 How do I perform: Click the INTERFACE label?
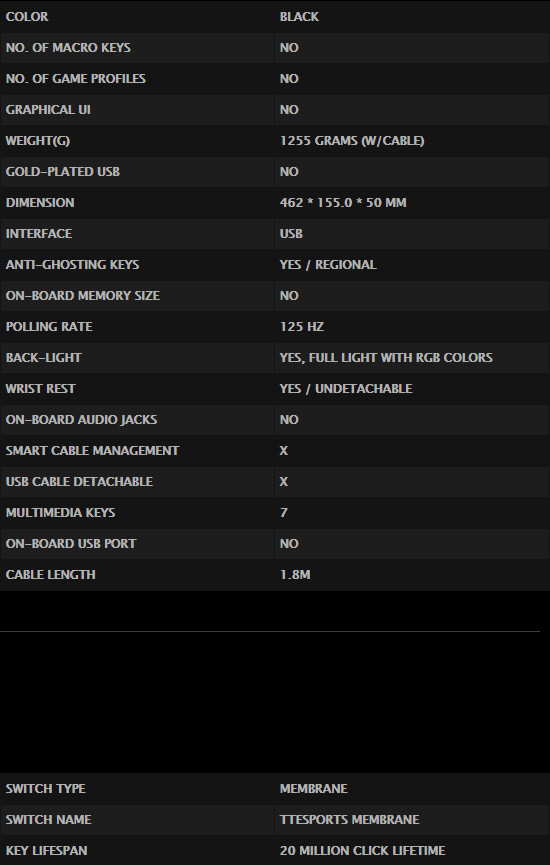pyautogui.click(x=39, y=233)
